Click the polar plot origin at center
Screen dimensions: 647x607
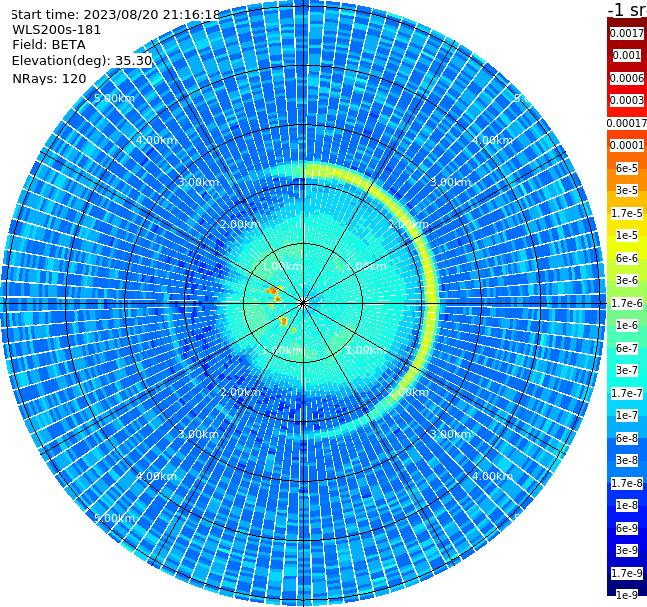pyautogui.click(x=303, y=303)
